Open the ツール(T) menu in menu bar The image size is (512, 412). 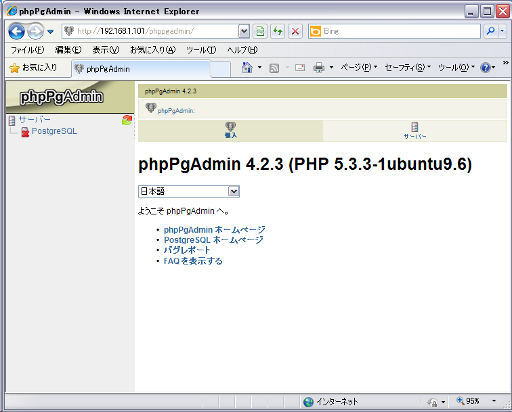tap(201, 50)
